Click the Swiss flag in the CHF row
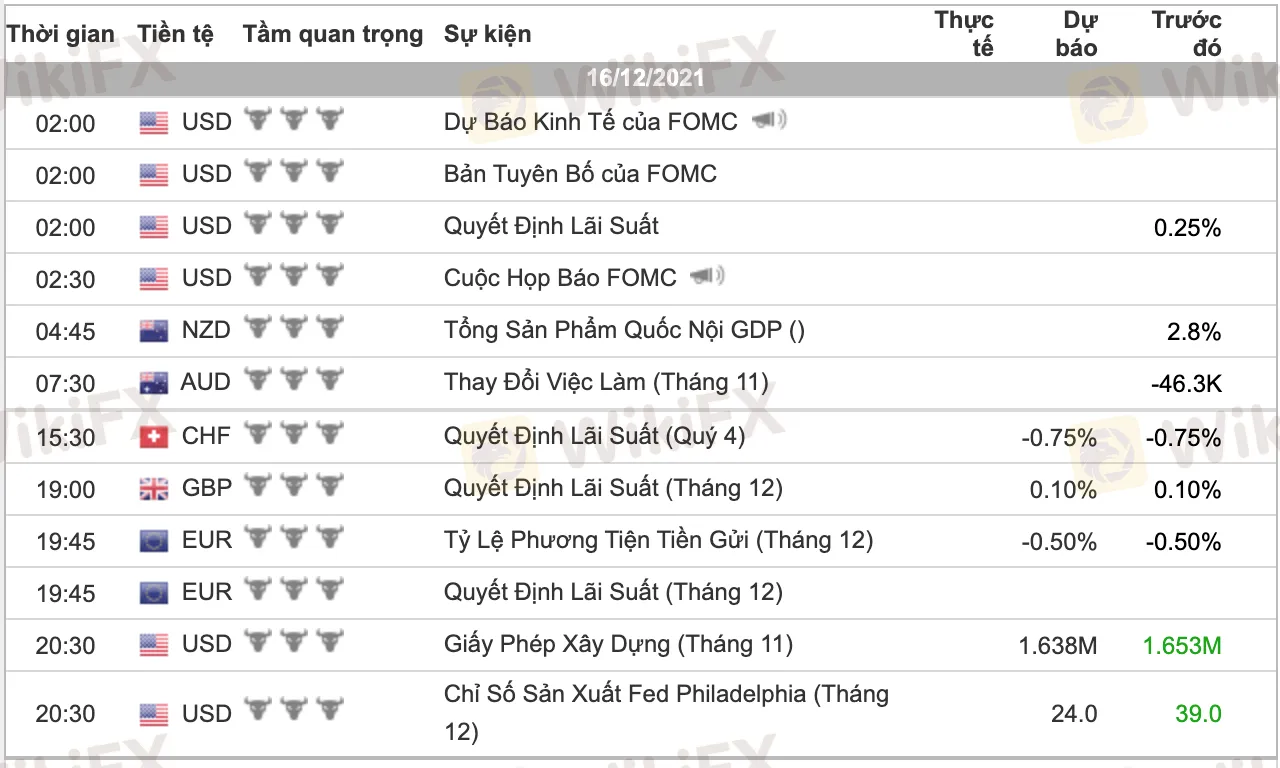 click(154, 437)
